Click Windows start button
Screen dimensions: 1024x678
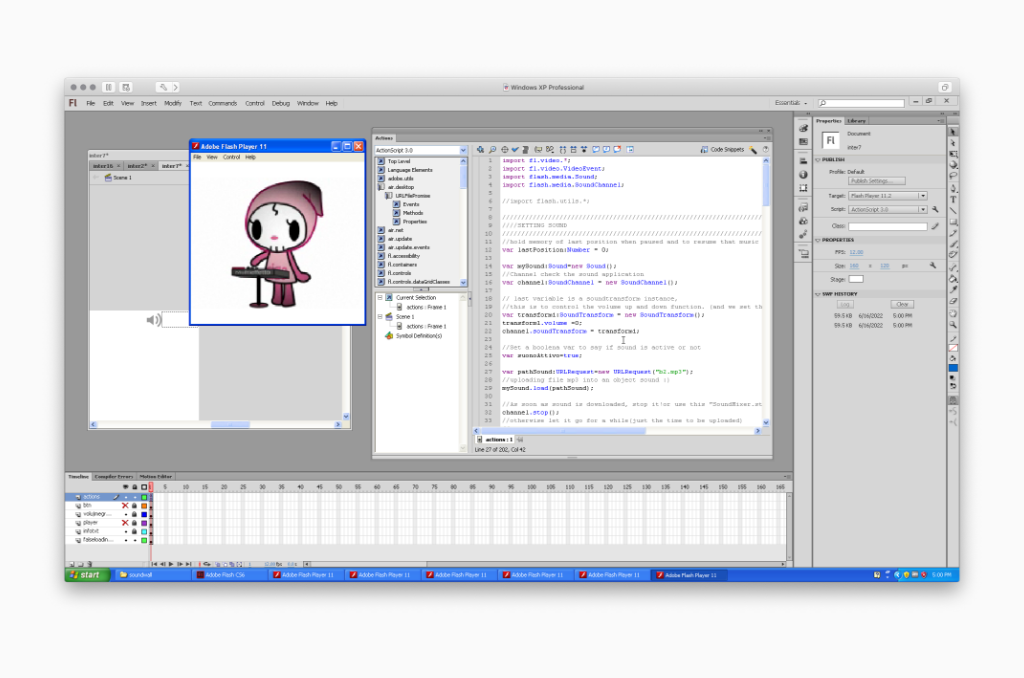tap(88, 575)
